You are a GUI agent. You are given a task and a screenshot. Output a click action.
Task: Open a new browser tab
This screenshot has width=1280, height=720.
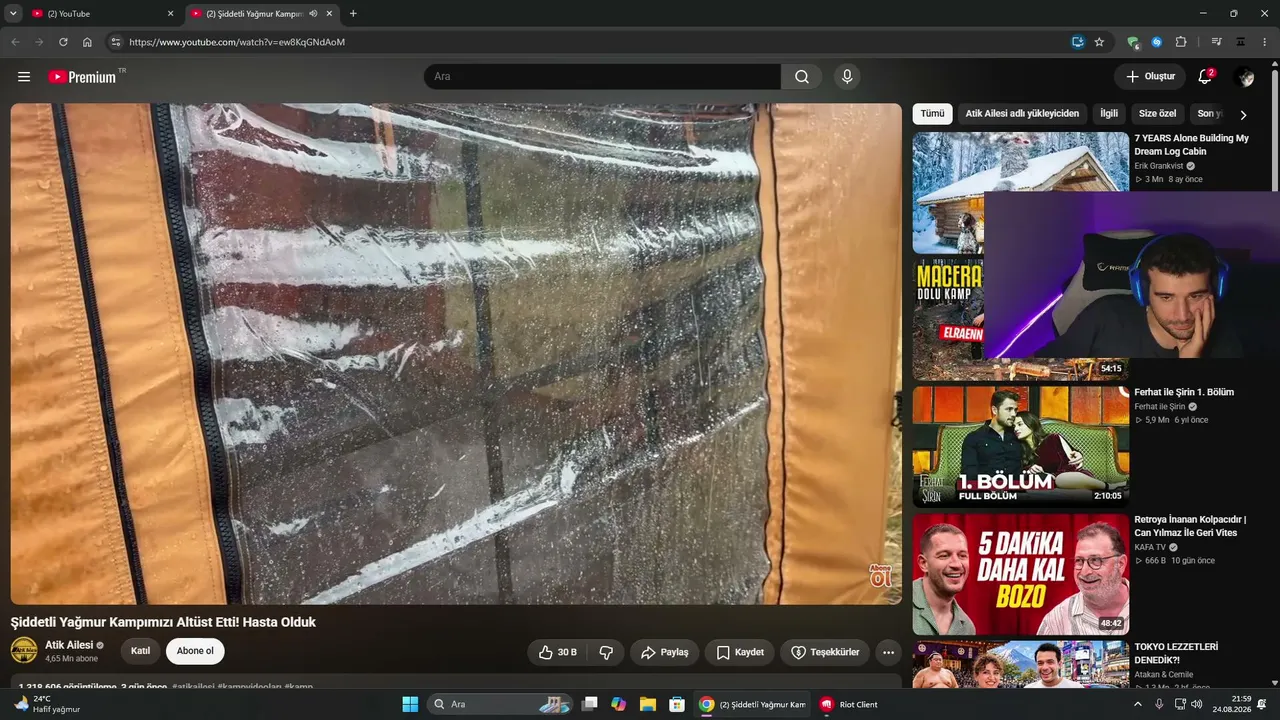tap(353, 14)
